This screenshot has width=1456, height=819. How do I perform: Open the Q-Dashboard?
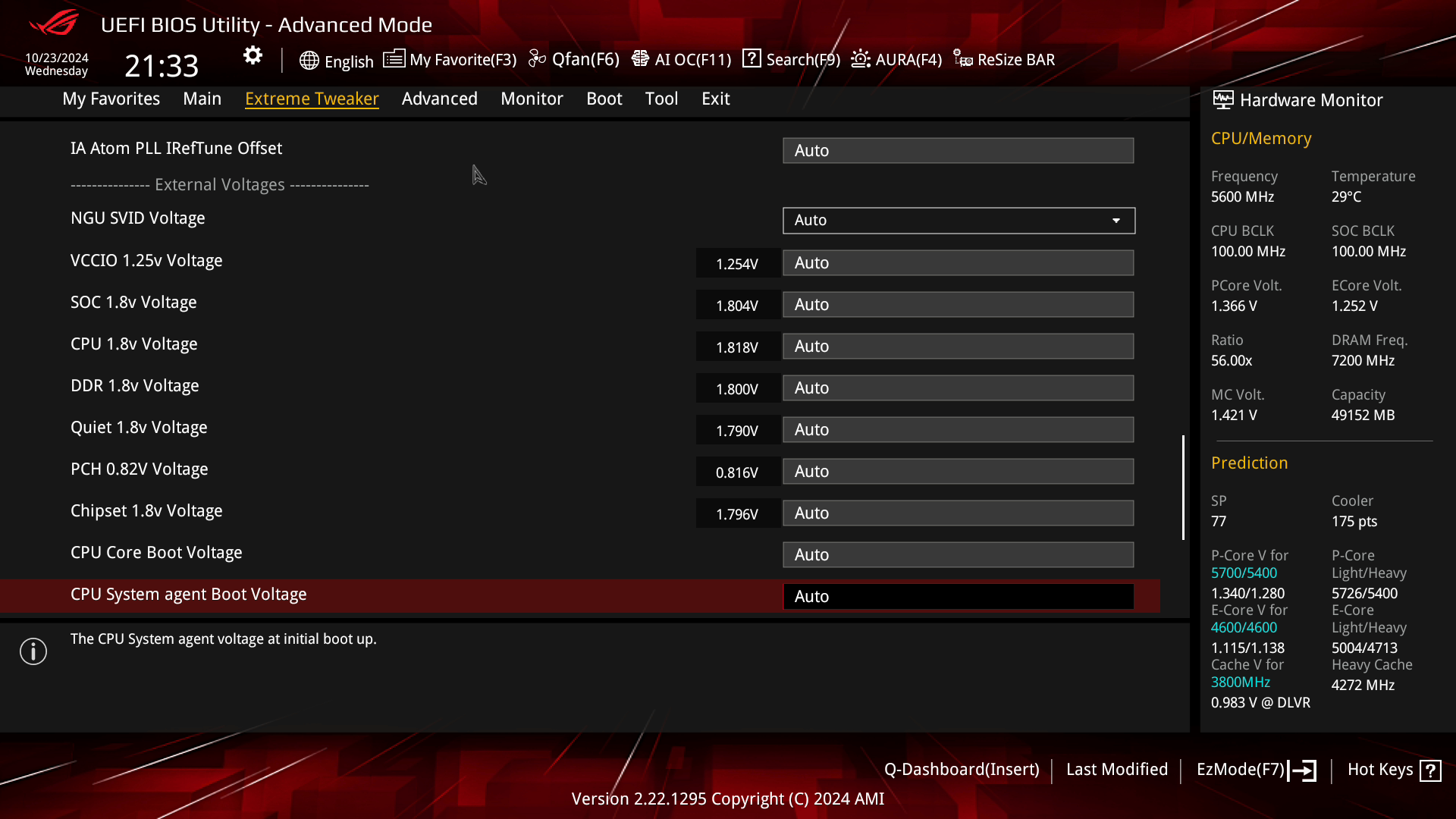coord(963,769)
